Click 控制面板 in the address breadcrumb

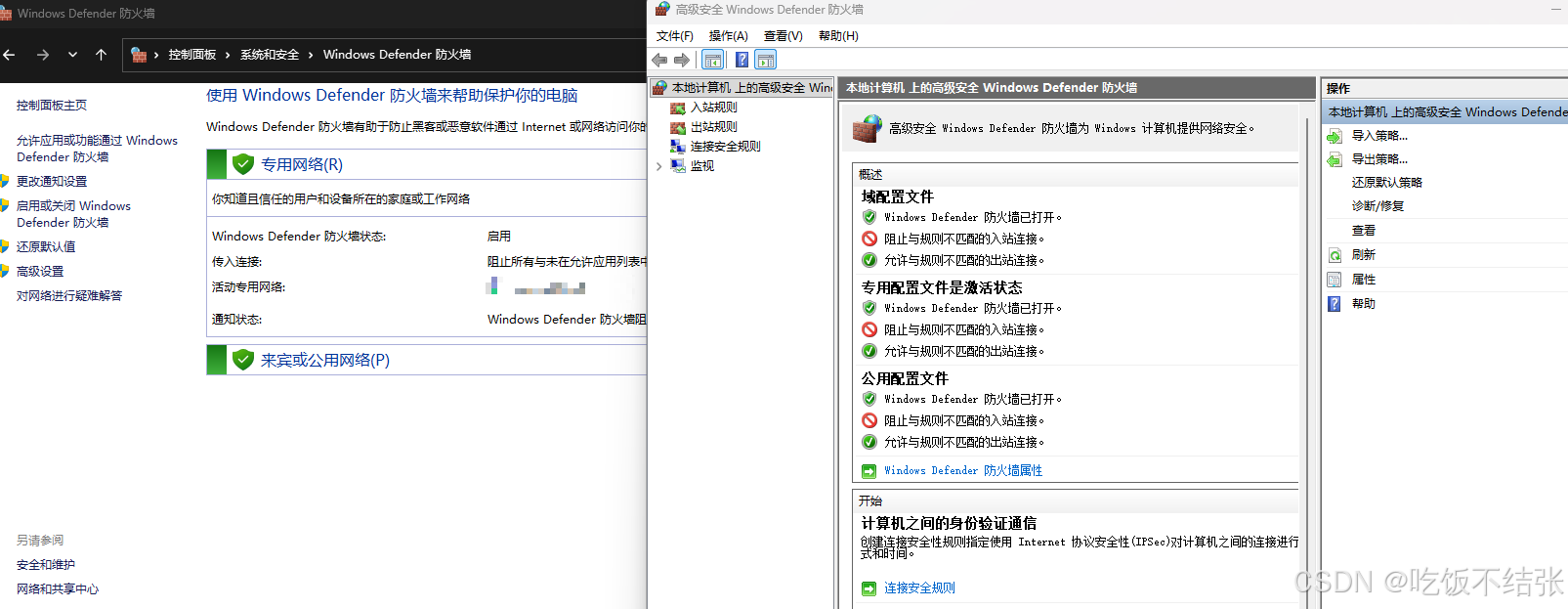point(191,55)
